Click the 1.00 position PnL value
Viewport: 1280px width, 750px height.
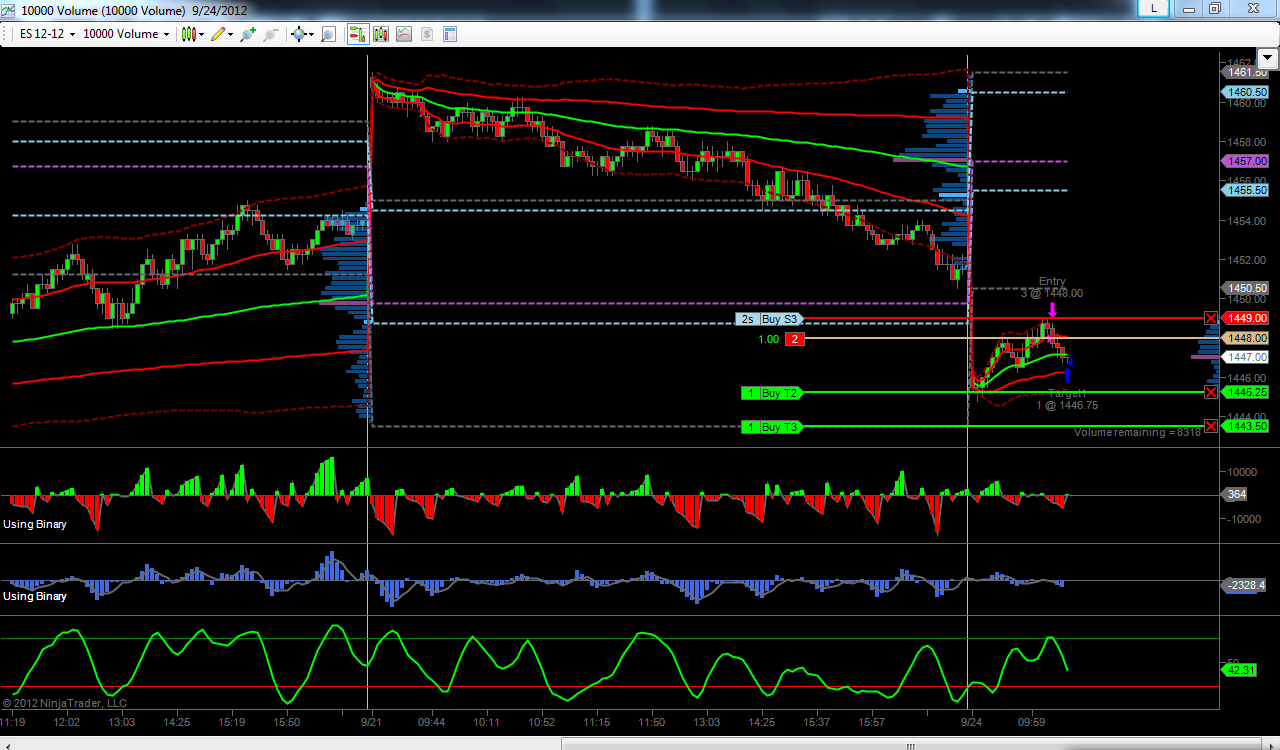[x=767, y=340]
